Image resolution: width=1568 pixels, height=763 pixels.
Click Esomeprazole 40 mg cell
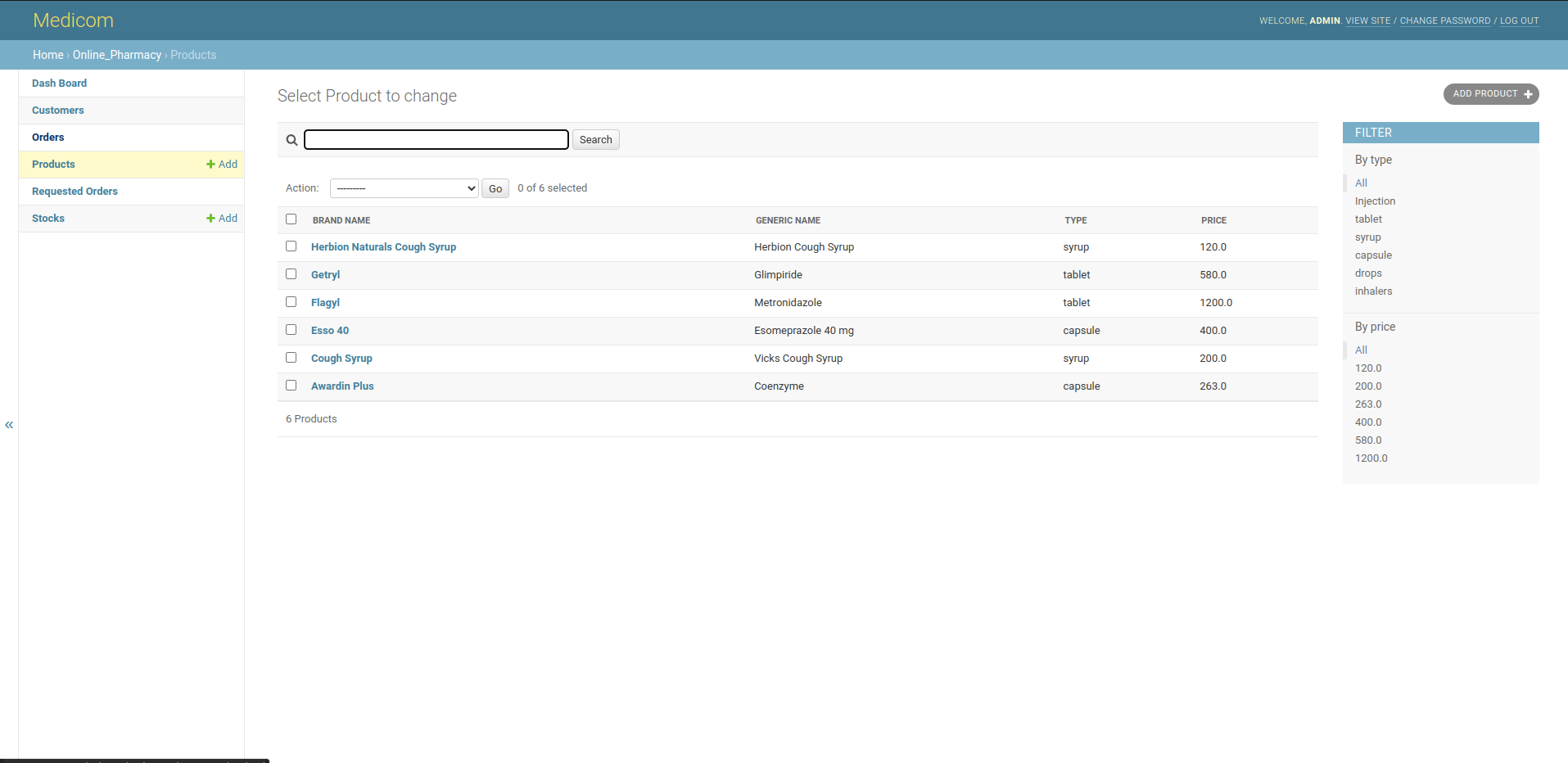pos(803,331)
